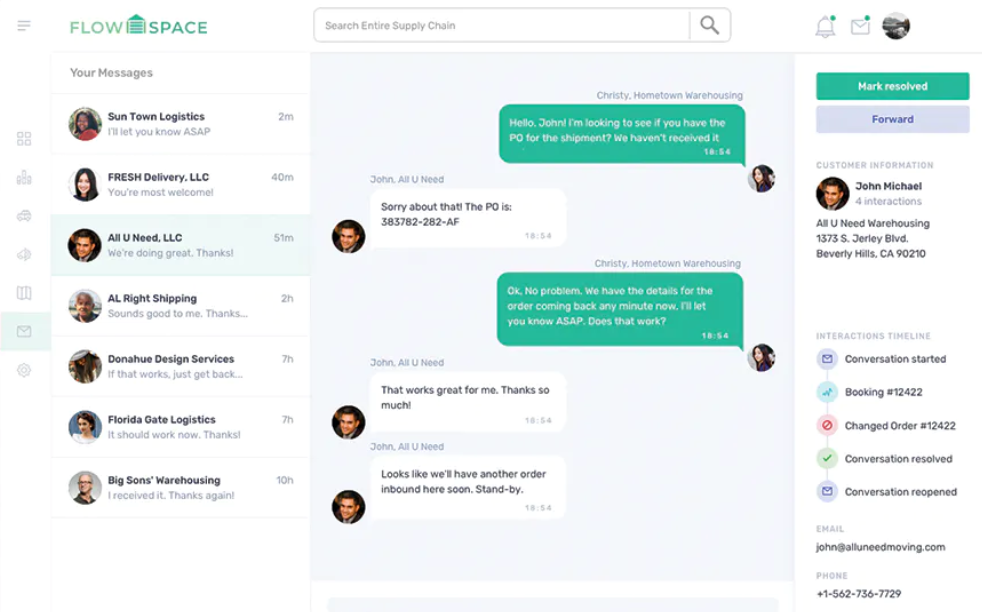Screen dimensions: 982x612
Task: Click the Mark resolved button
Action: click(892, 87)
